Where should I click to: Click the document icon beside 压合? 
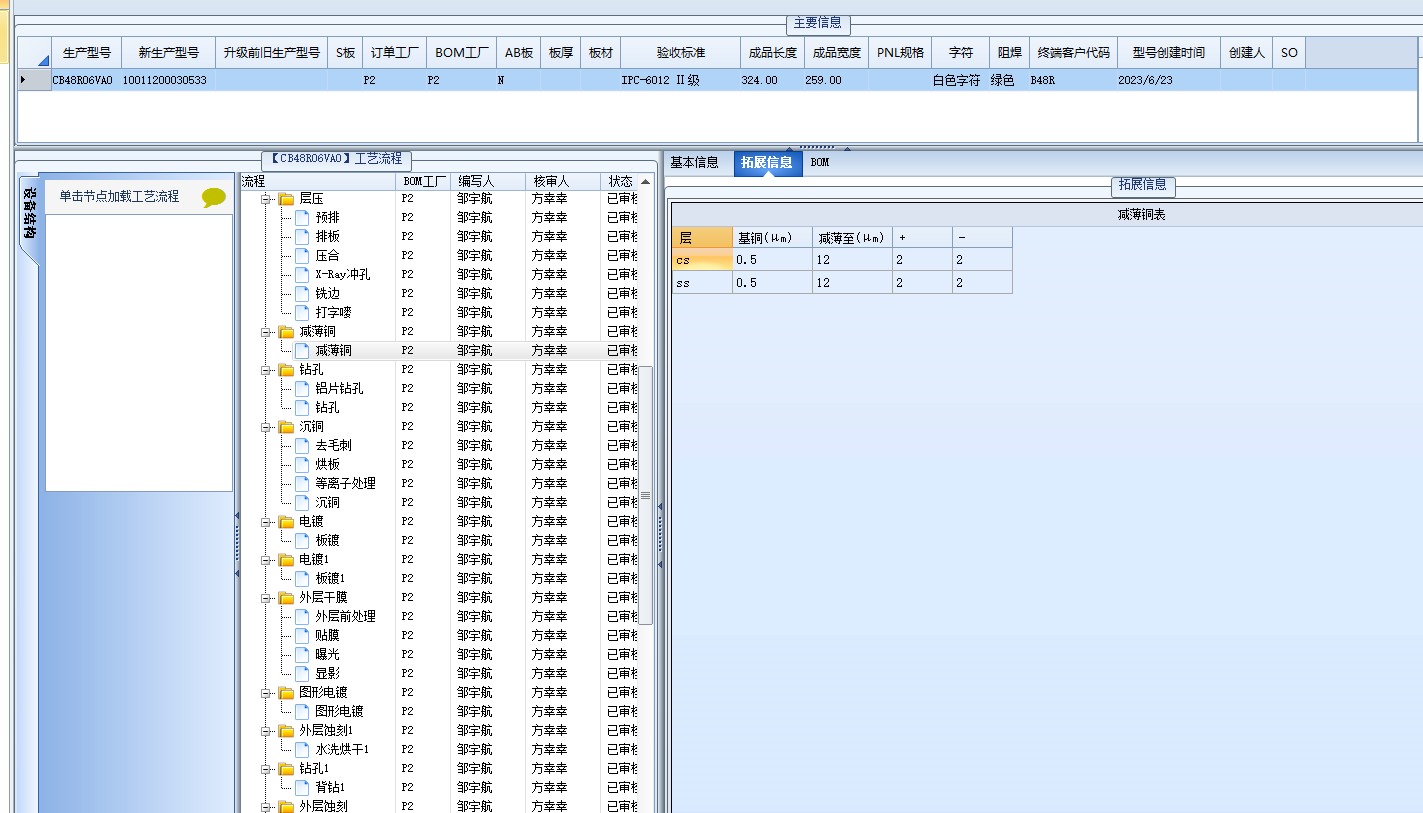pos(302,255)
